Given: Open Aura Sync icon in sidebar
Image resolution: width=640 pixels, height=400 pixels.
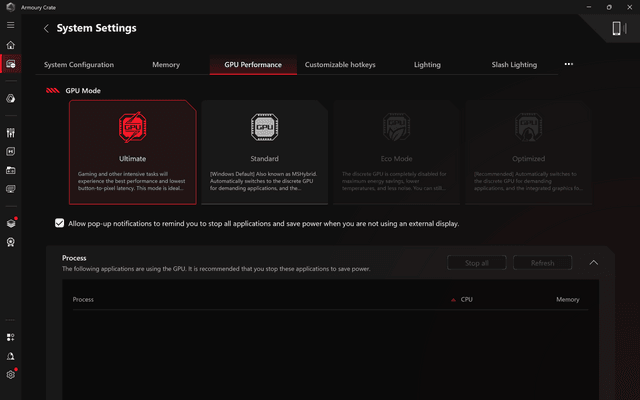Looking at the screenshot, I should (x=11, y=98).
